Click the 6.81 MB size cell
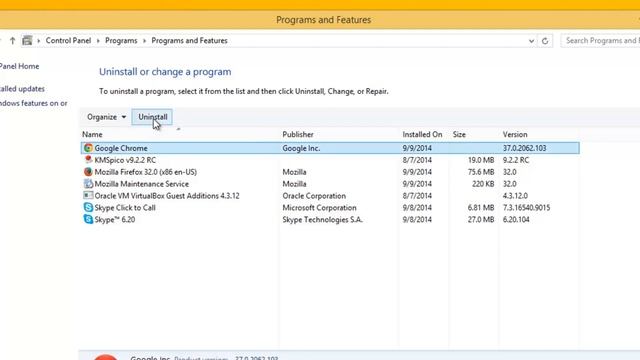 point(481,207)
